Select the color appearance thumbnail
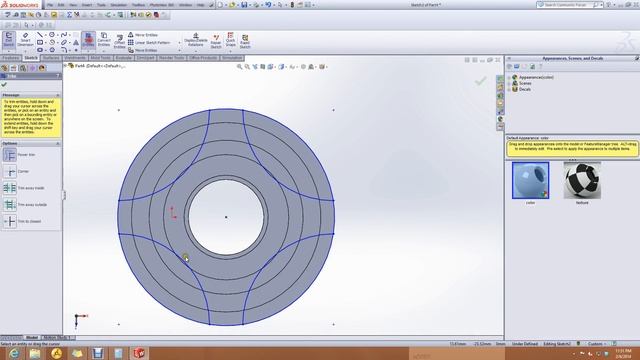 (x=530, y=180)
